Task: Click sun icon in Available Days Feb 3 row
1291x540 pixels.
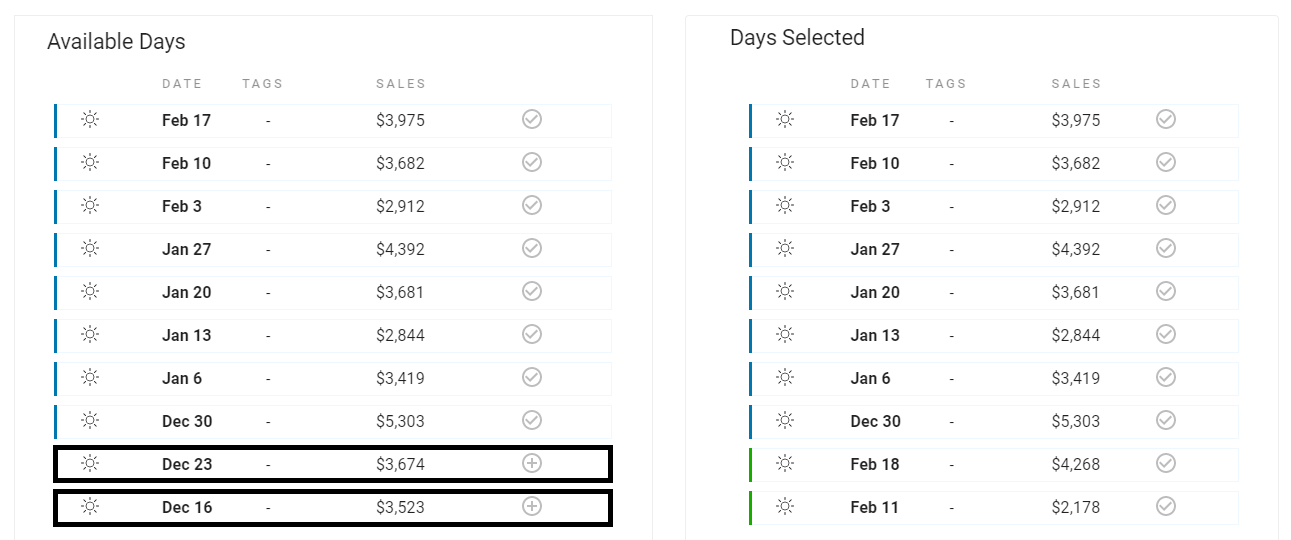Action: (x=90, y=206)
